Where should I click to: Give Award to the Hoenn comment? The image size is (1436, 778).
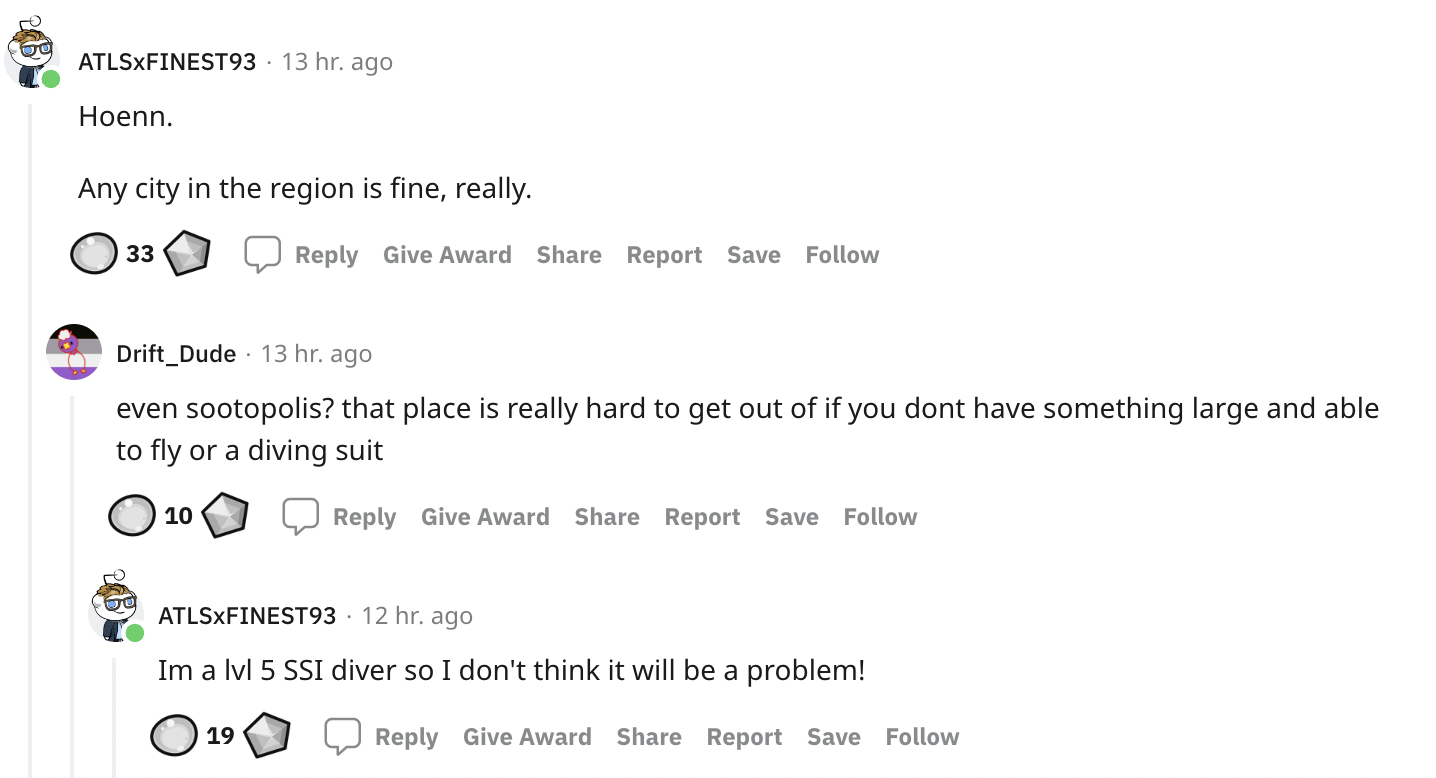tap(447, 255)
